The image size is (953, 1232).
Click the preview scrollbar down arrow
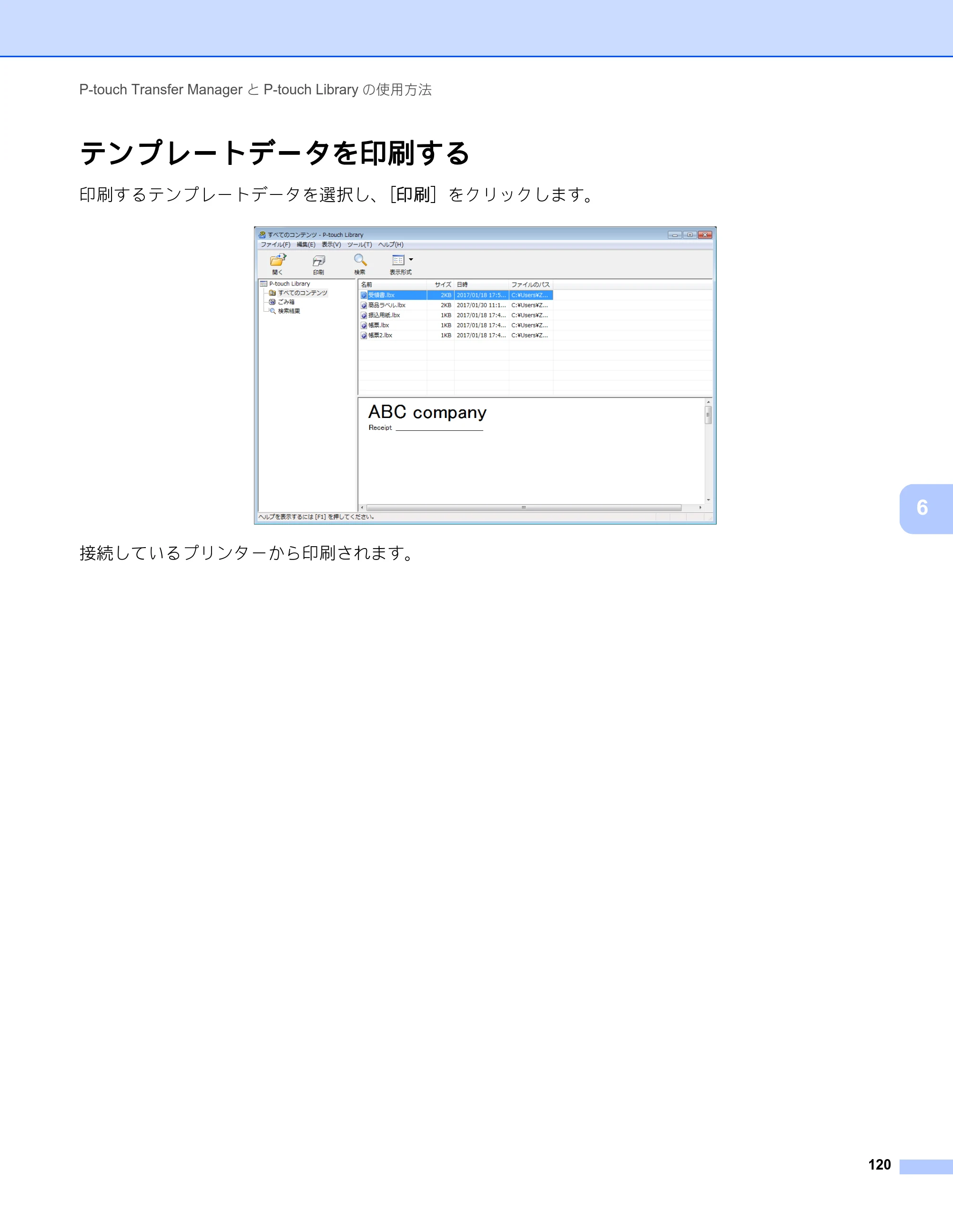coord(708,500)
